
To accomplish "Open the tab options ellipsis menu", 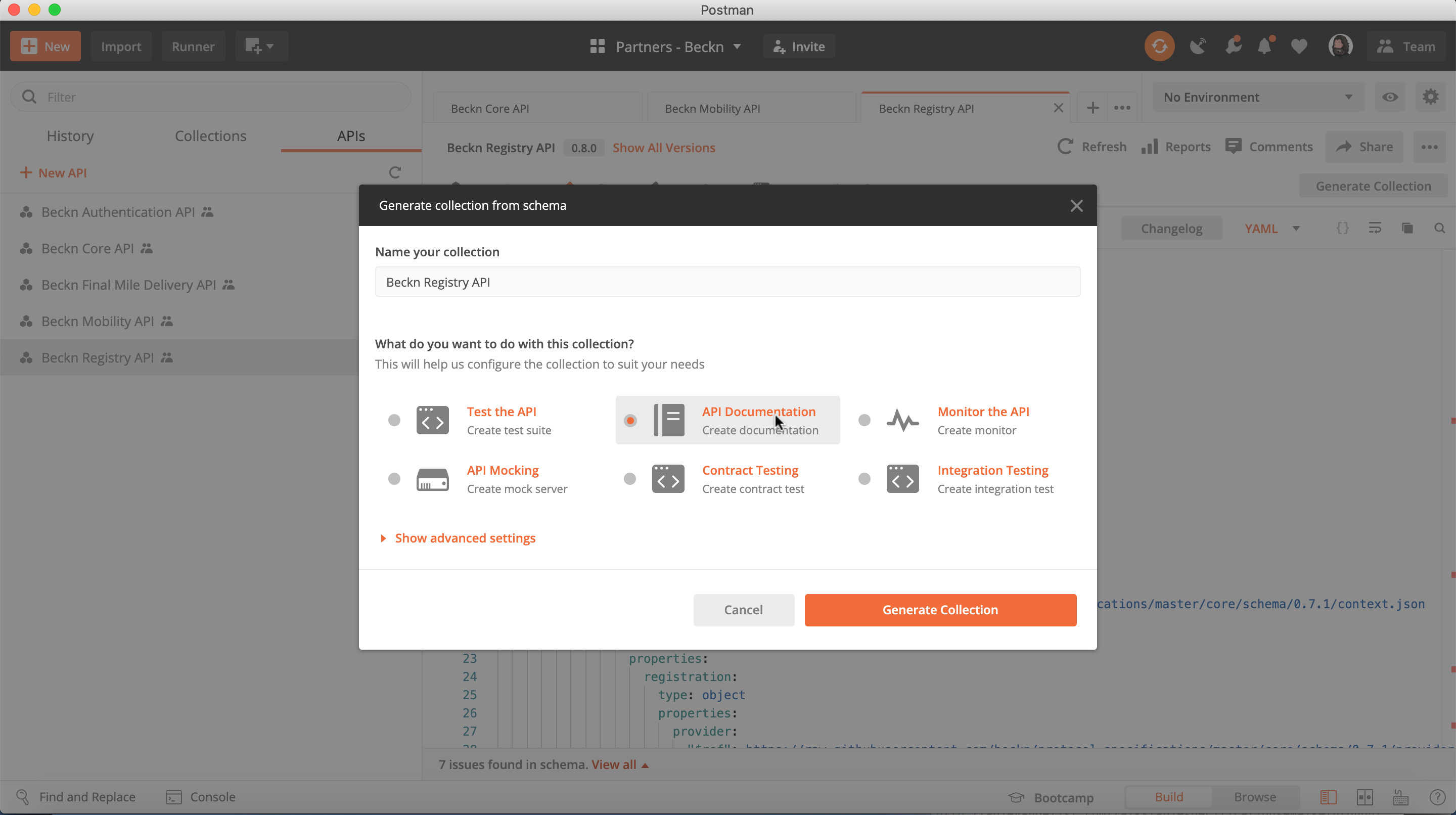I will click(1122, 108).
